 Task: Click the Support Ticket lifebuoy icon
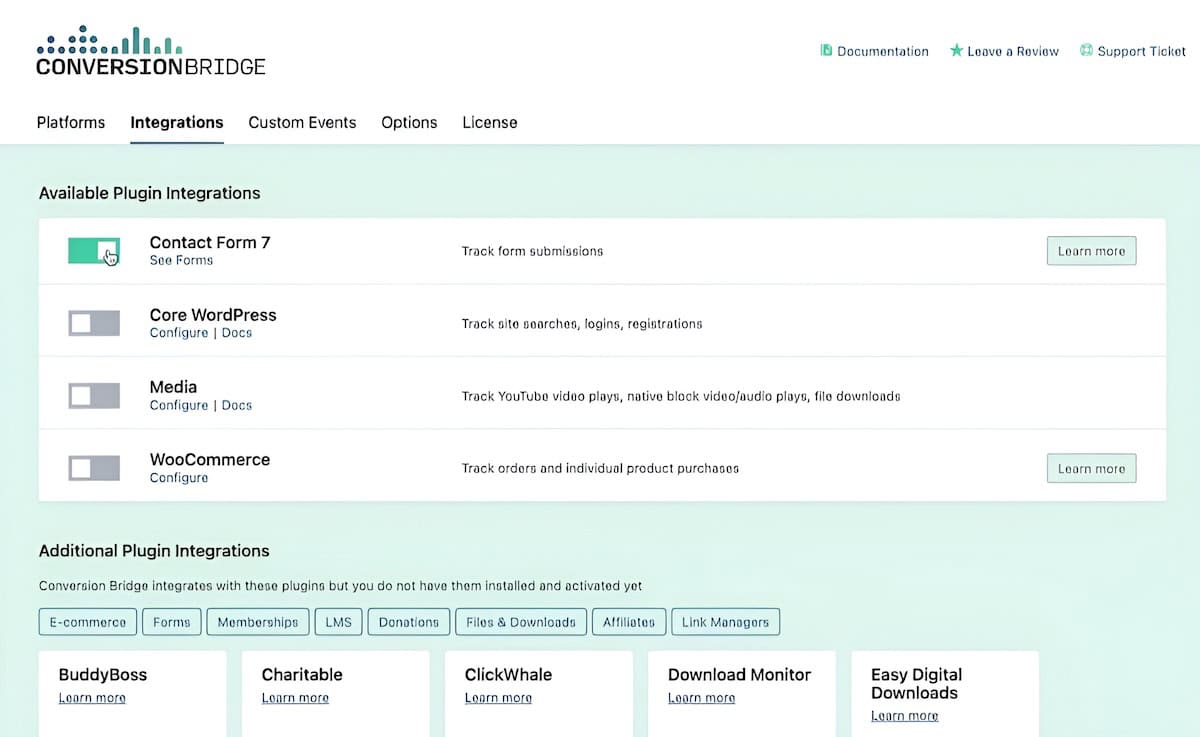[x=1086, y=51]
